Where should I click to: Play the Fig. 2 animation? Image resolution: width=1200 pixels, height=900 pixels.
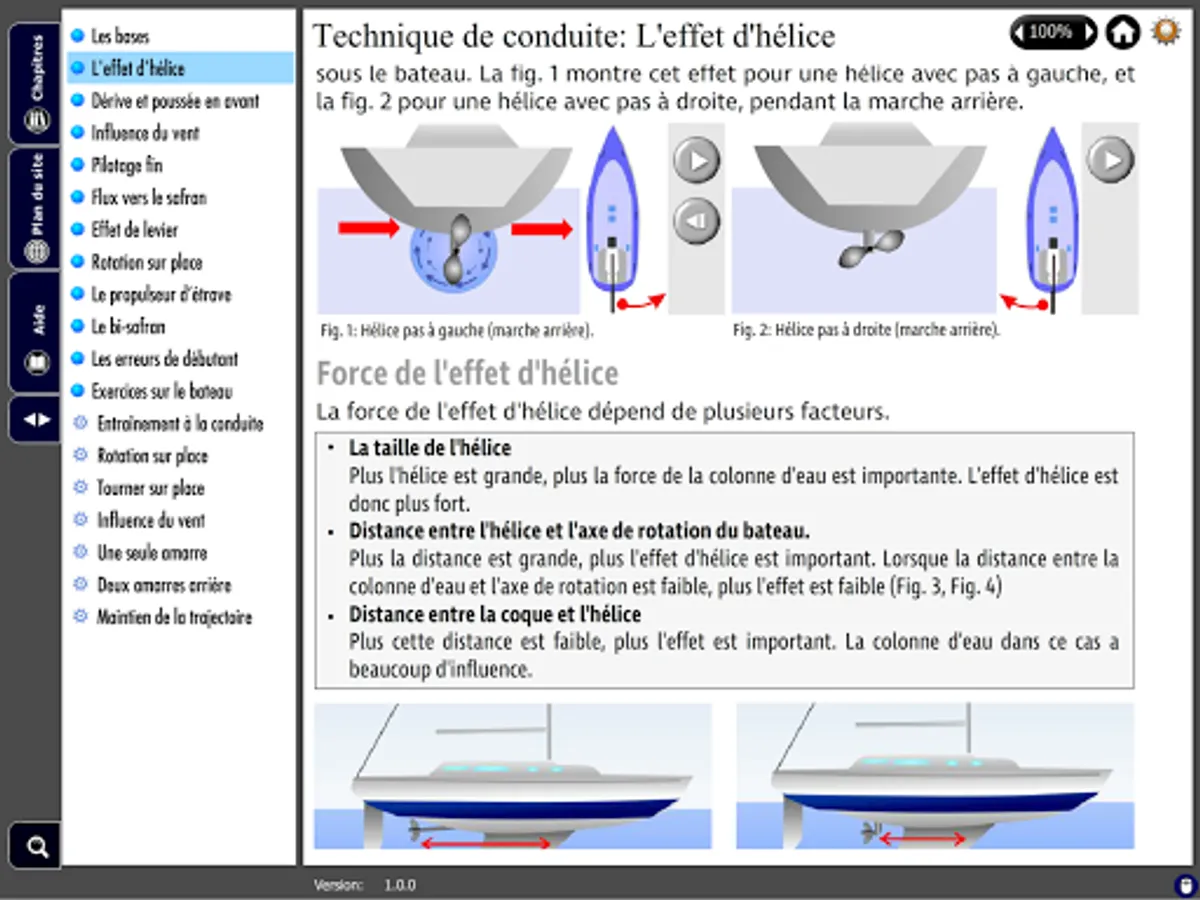click(x=1110, y=158)
